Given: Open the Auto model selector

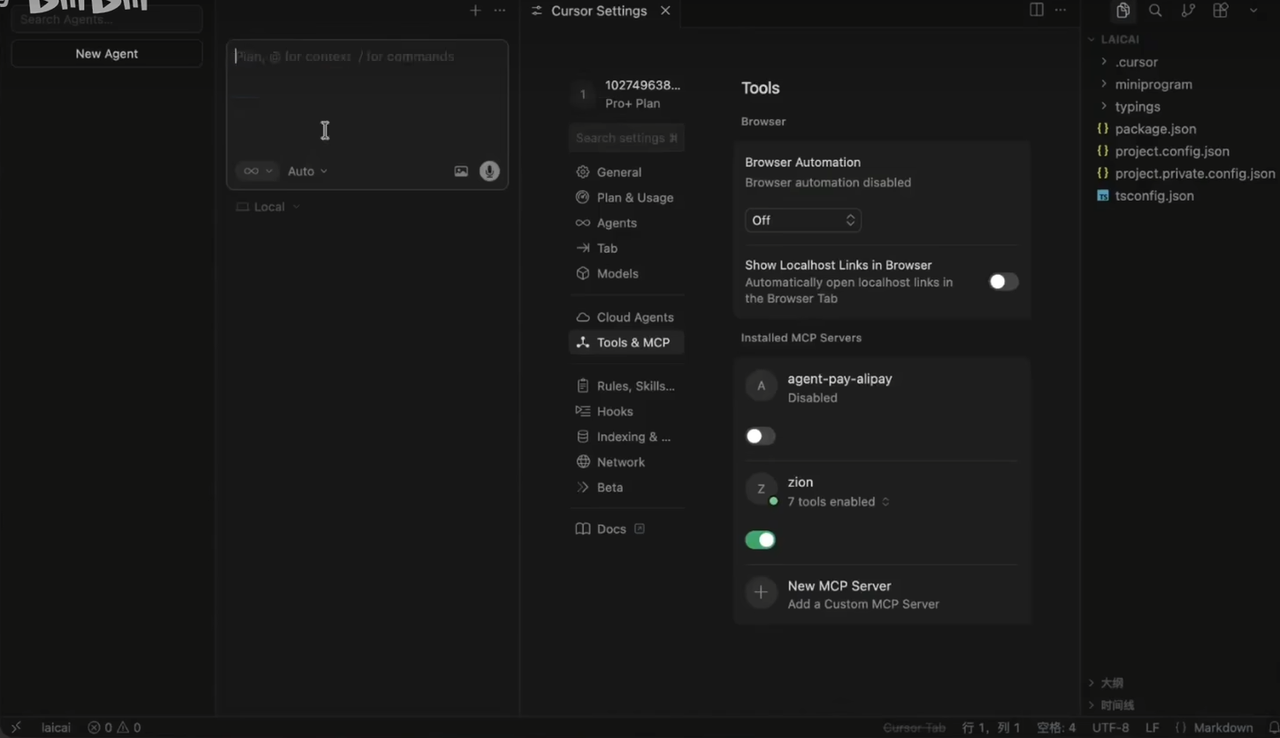Looking at the screenshot, I should click(x=307, y=171).
